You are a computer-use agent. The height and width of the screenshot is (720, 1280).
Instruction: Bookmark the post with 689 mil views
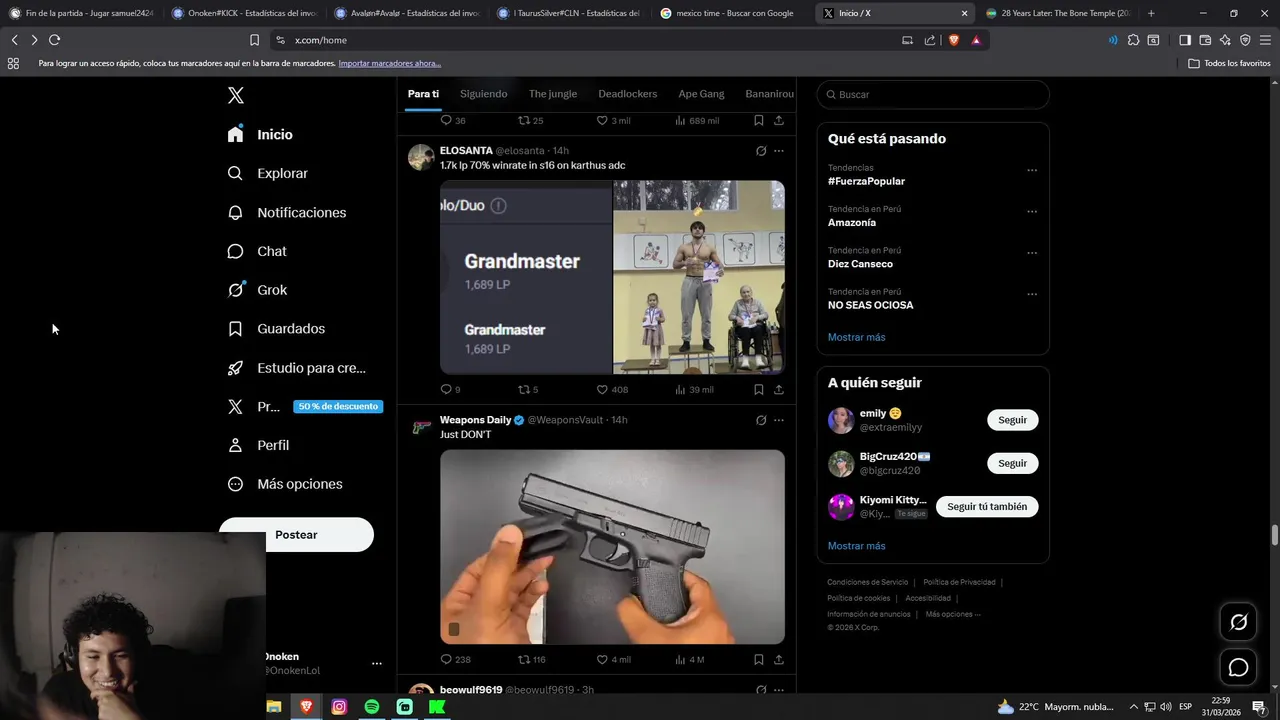[x=759, y=120]
